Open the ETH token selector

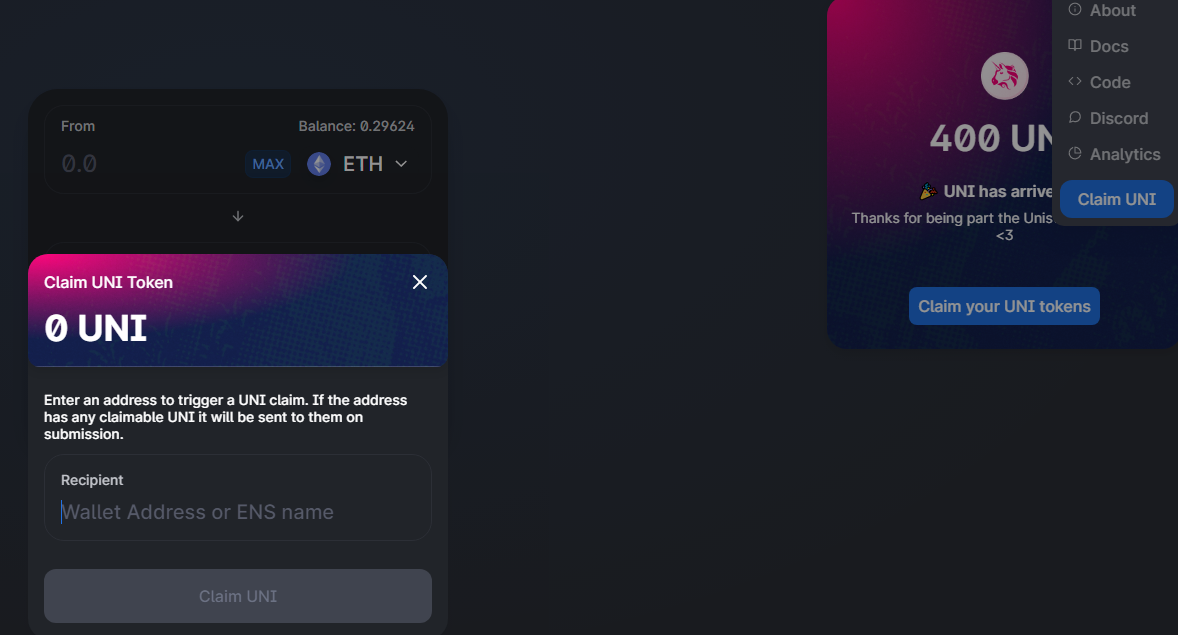pos(358,164)
